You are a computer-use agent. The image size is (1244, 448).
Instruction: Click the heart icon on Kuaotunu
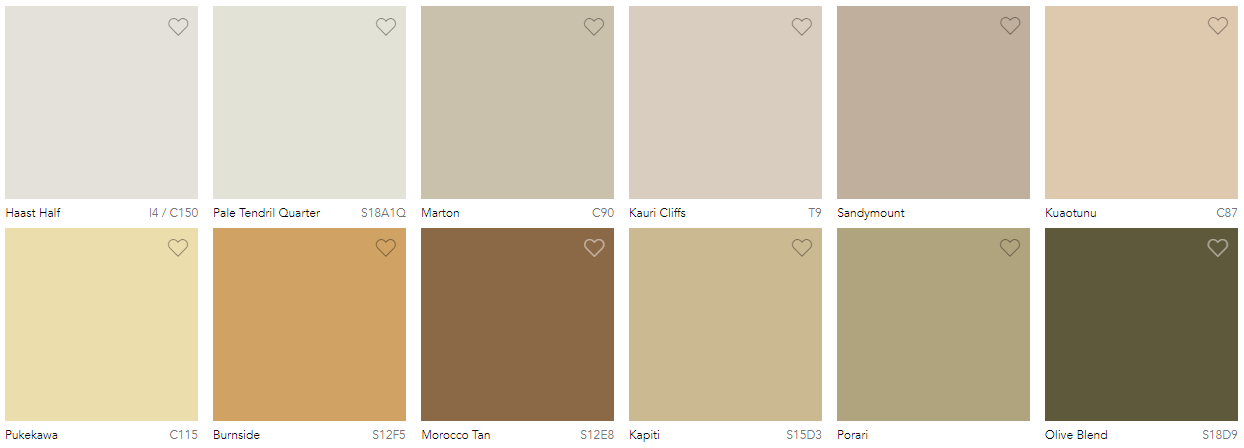(x=1218, y=27)
